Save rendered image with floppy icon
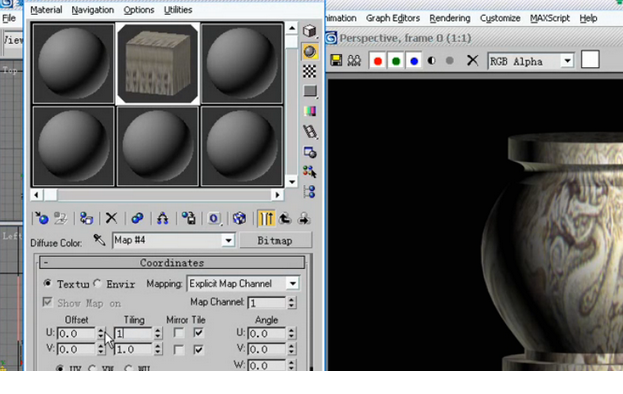623x394 pixels. pos(336,60)
